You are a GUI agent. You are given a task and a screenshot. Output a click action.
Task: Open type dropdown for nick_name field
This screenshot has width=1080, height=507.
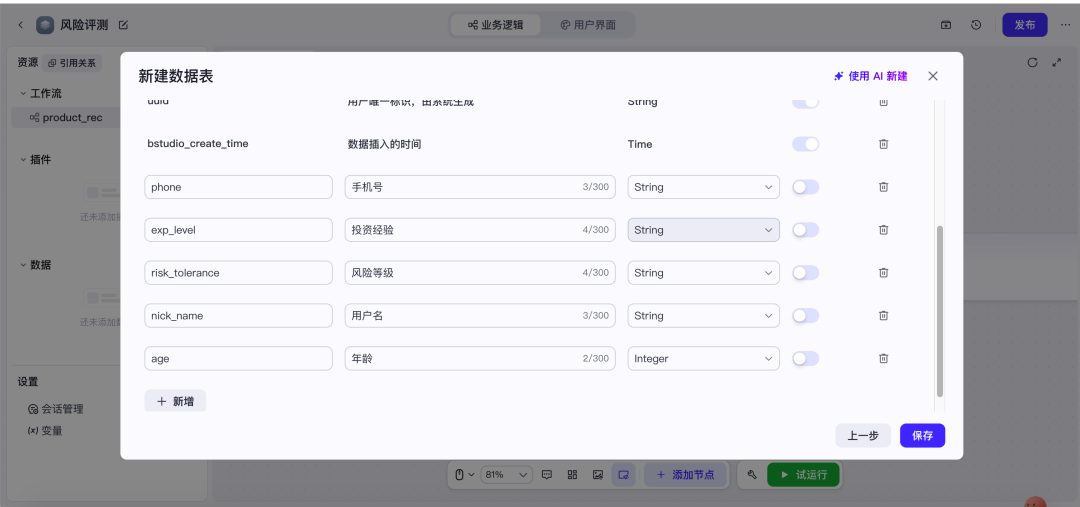703,315
